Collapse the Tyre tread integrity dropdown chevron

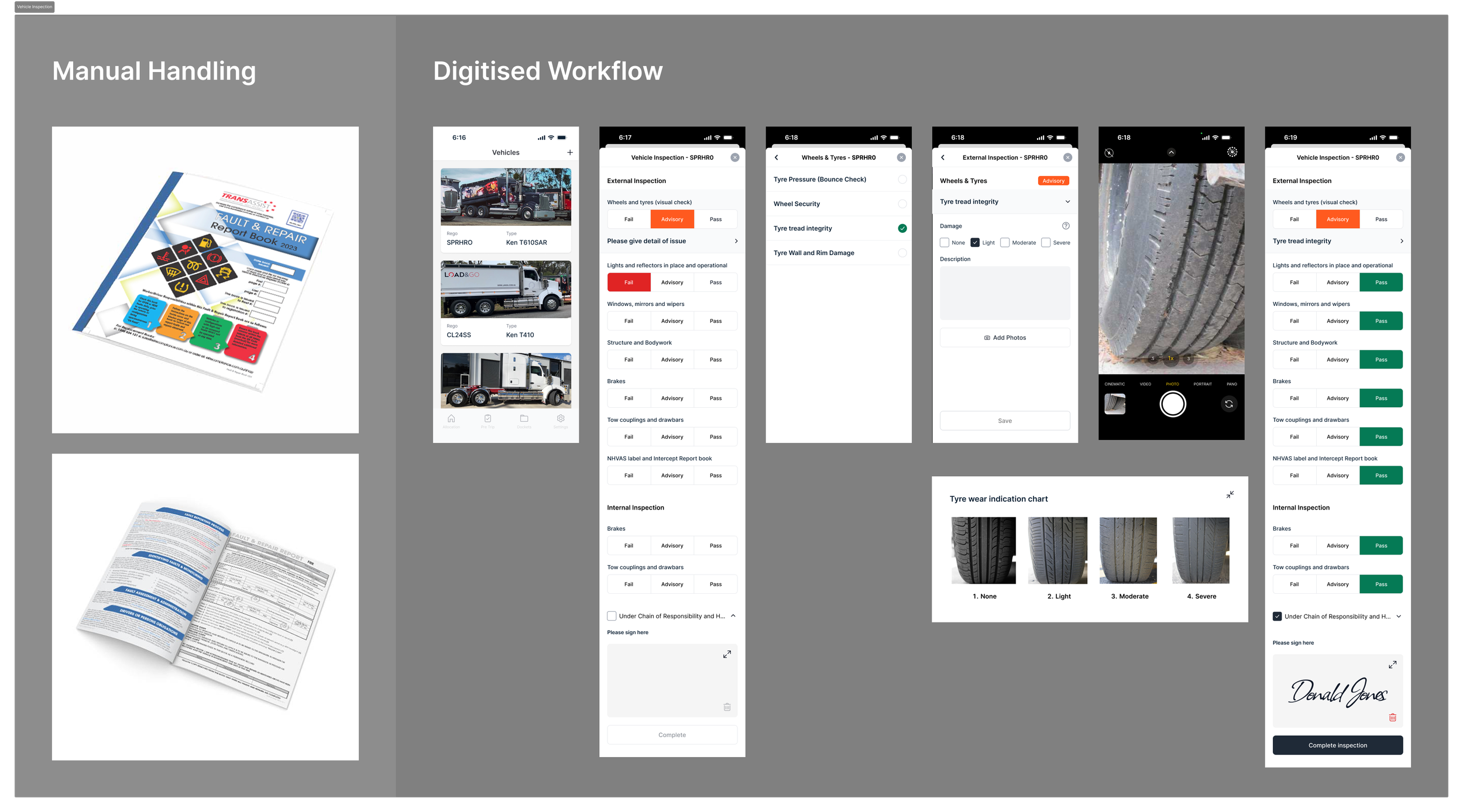pos(1067,202)
